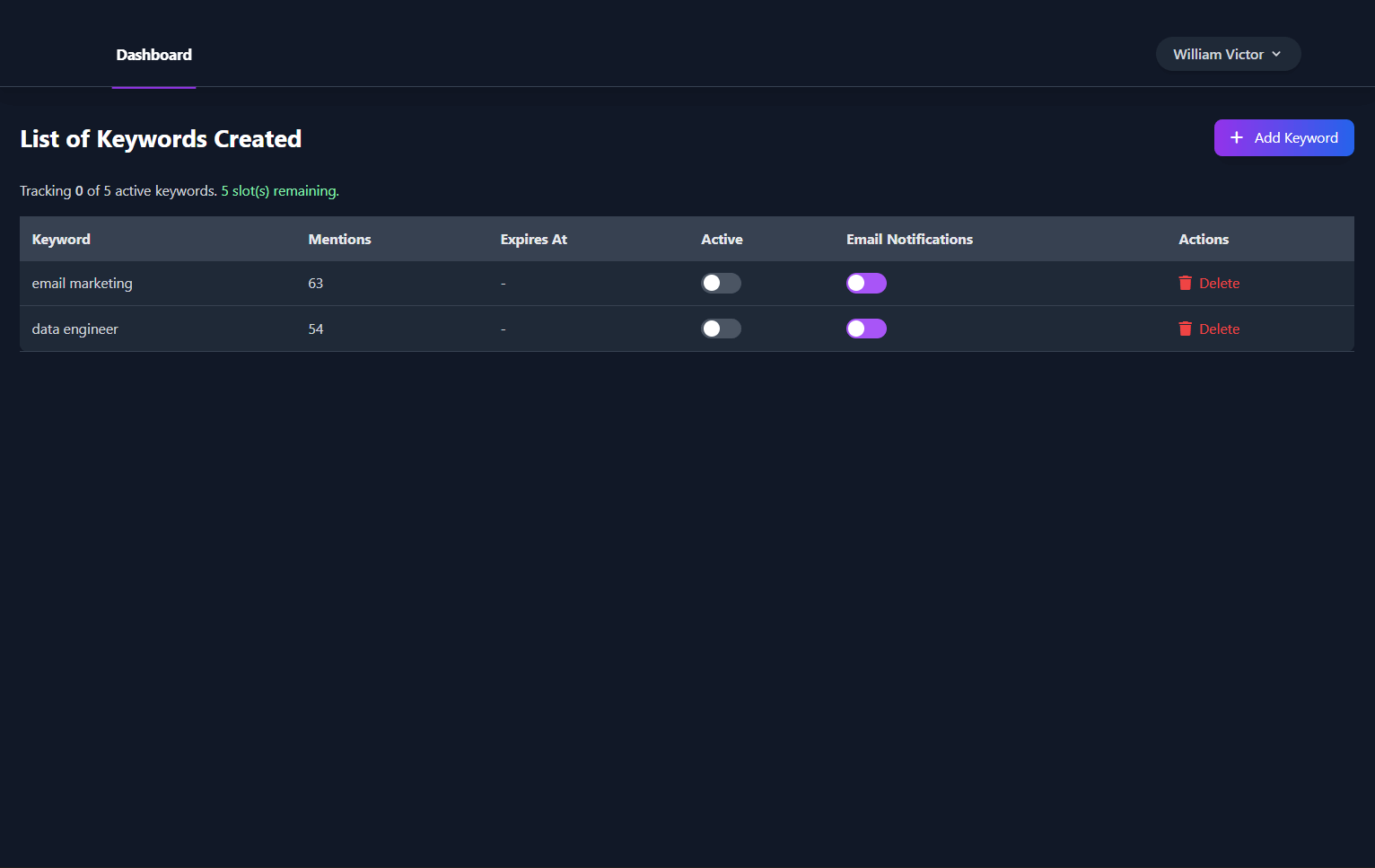
Task: Click the Expires At column header
Action: 533,239
